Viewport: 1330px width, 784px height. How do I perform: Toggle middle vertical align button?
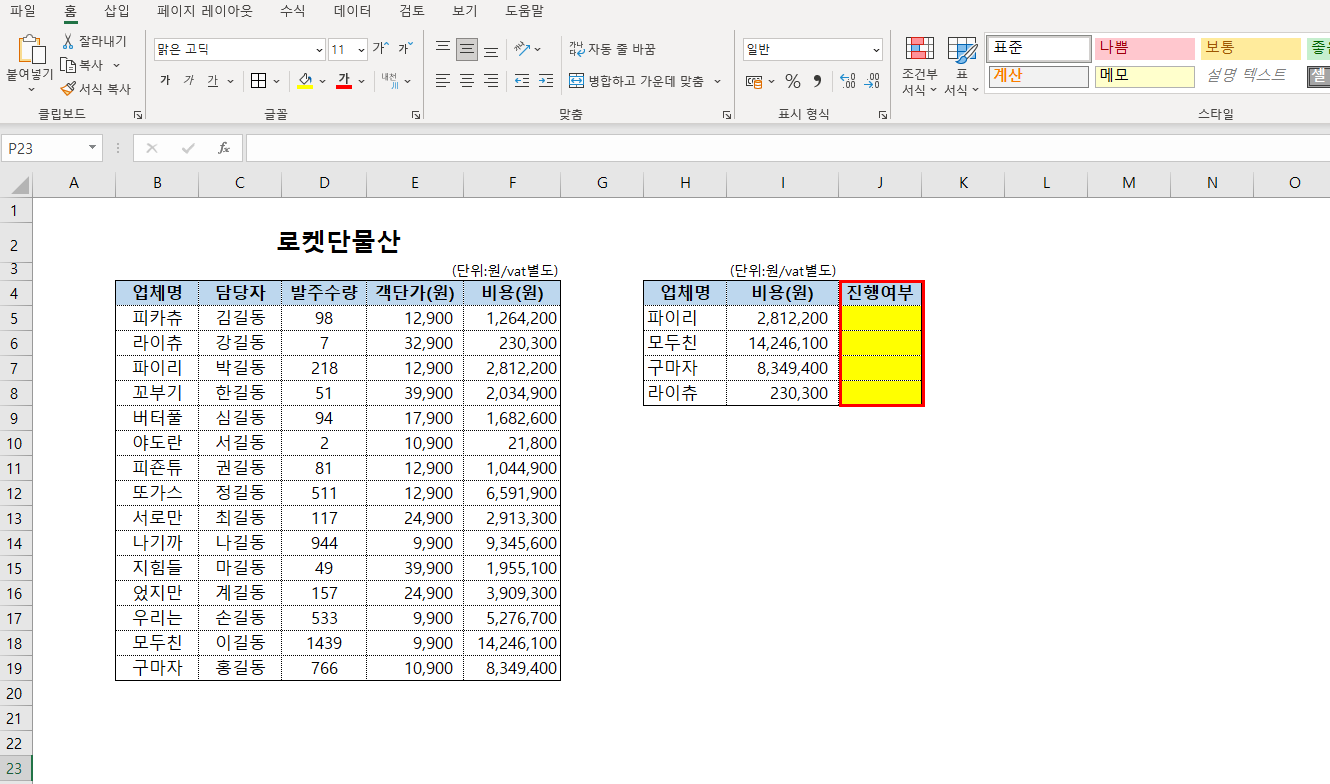[x=467, y=49]
